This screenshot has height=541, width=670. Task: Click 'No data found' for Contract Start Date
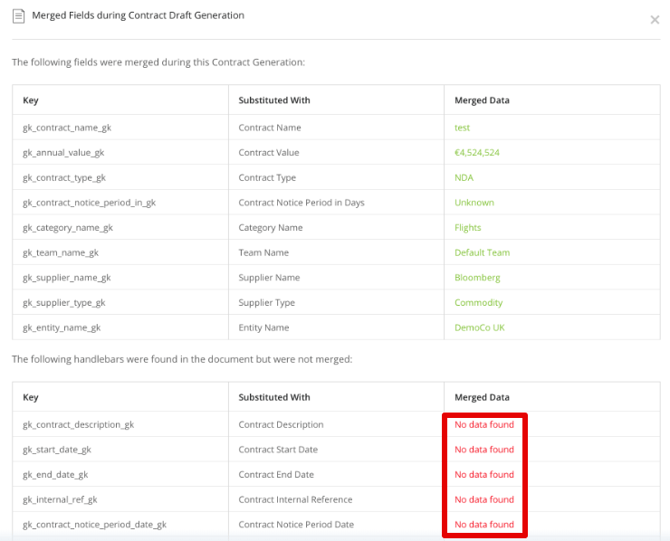tap(484, 450)
